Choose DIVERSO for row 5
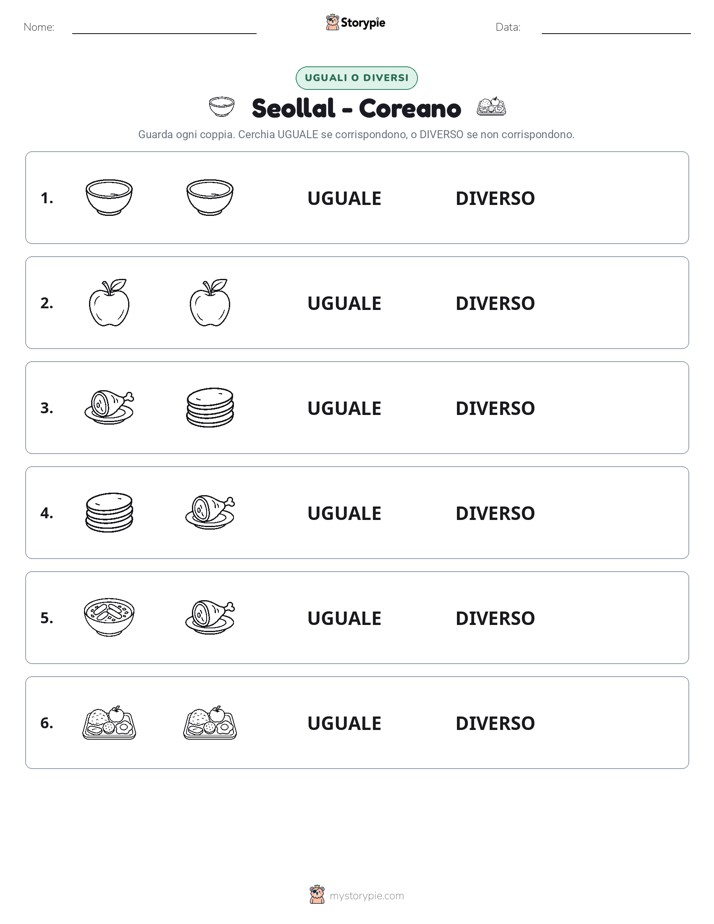 click(x=495, y=618)
